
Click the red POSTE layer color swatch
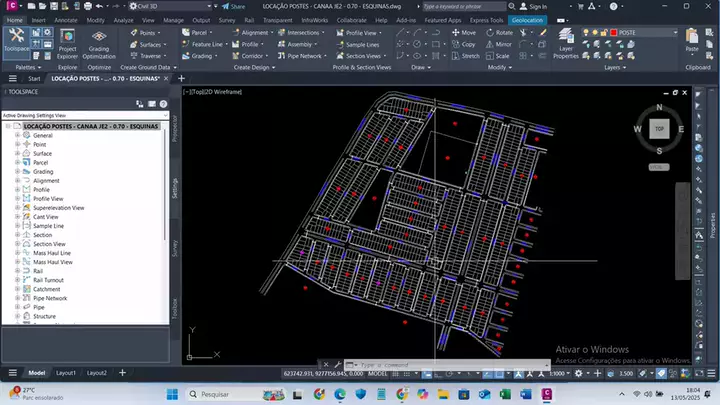coord(613,33)
